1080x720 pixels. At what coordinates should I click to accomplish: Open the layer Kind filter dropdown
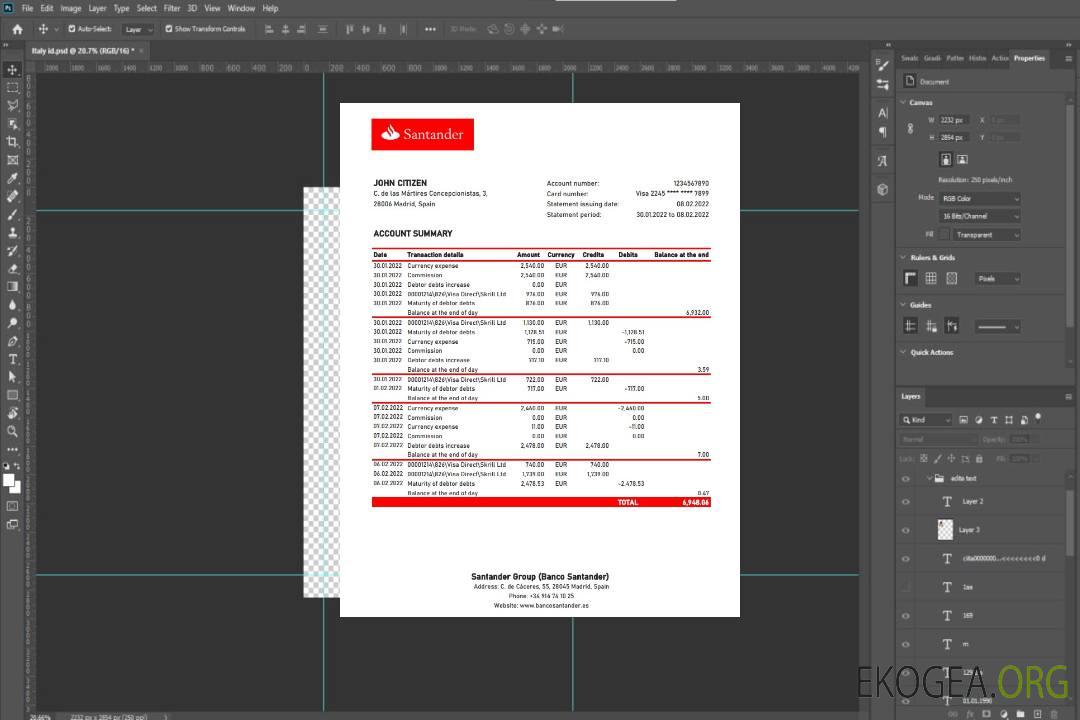[926, 420]
